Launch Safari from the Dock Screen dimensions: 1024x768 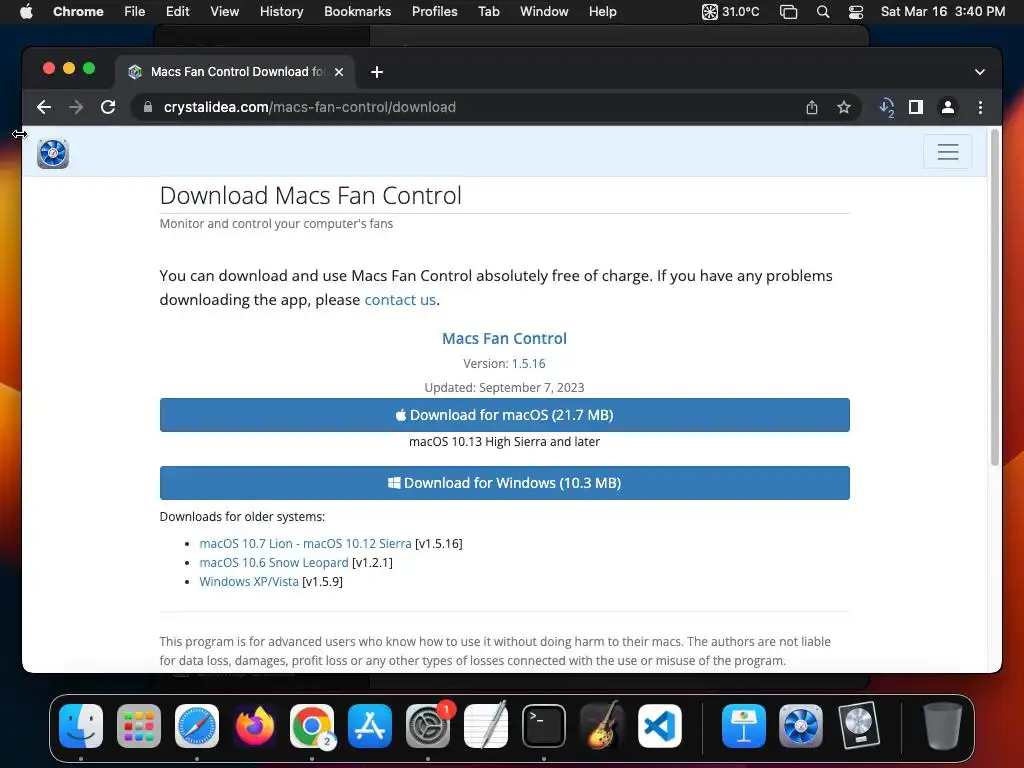point(197,726)
